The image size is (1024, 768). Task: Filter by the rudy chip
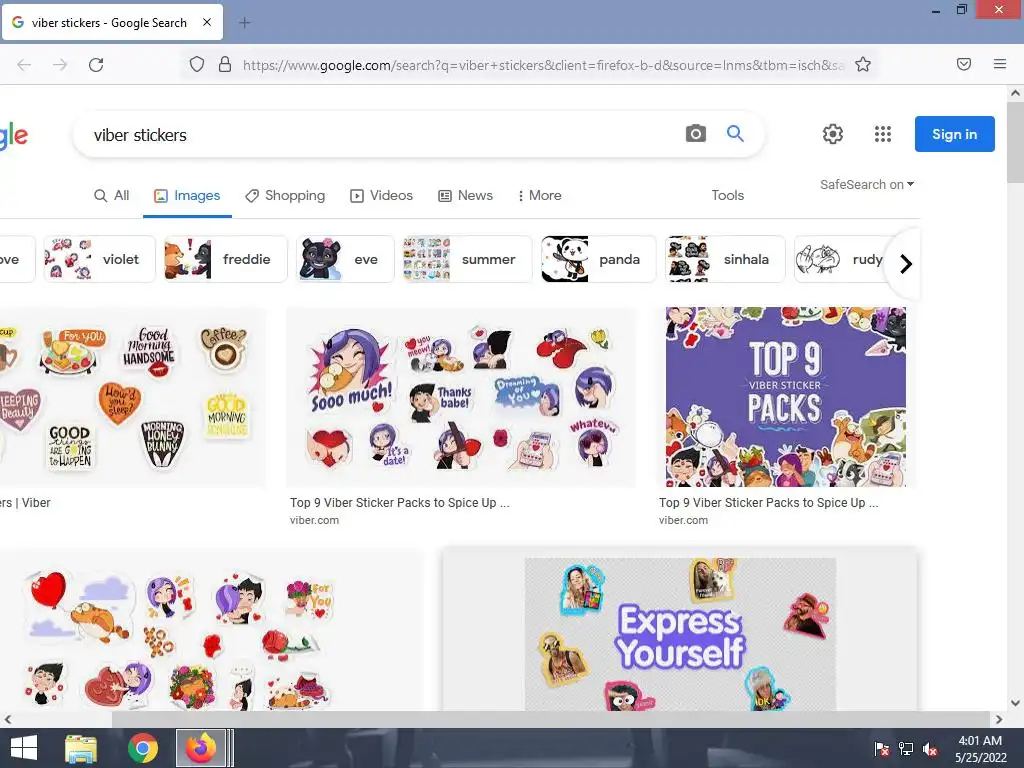[840, 259]
